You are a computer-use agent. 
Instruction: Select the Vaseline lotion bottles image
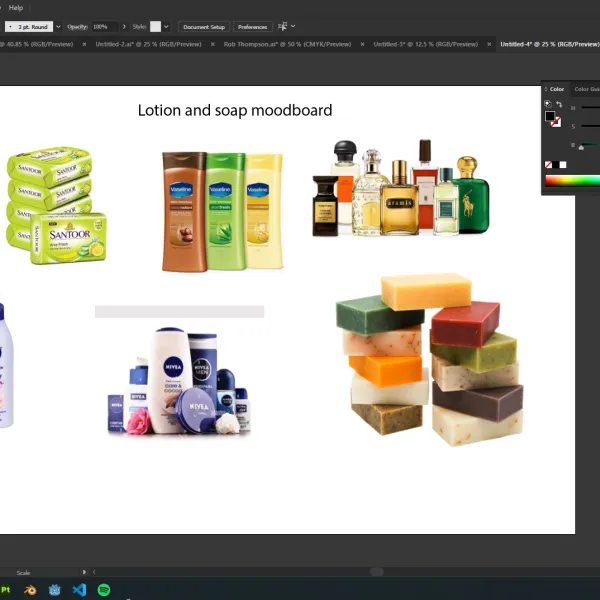[223, 212]
